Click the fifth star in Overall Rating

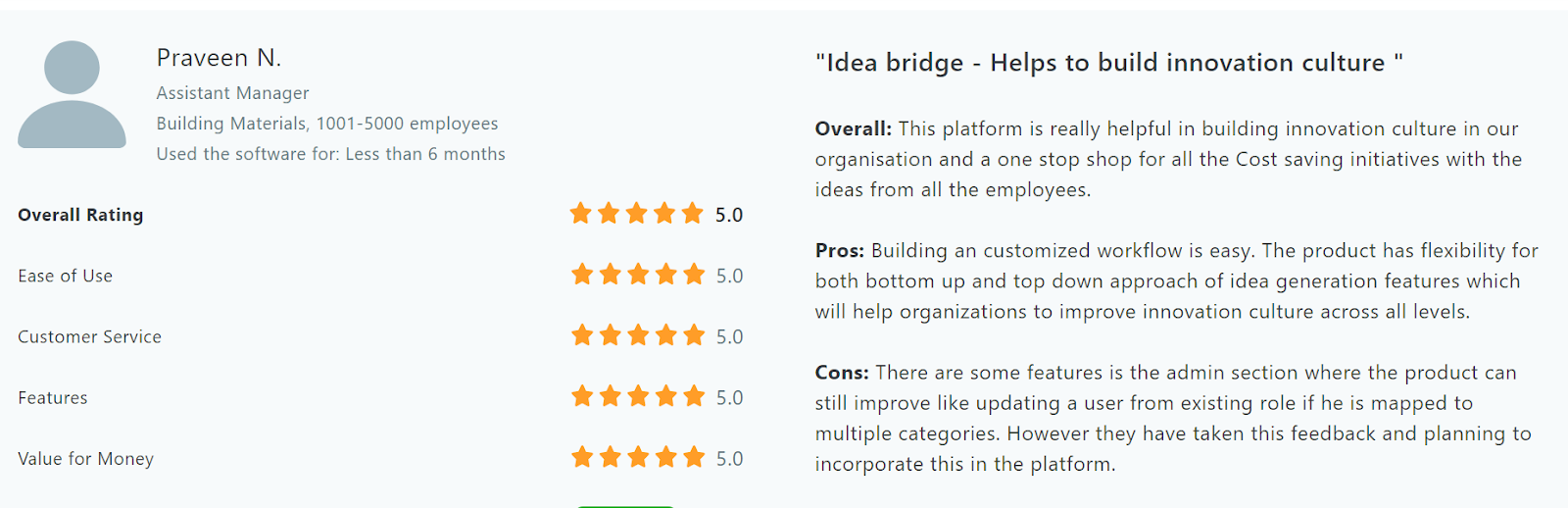tap(693, 213)
